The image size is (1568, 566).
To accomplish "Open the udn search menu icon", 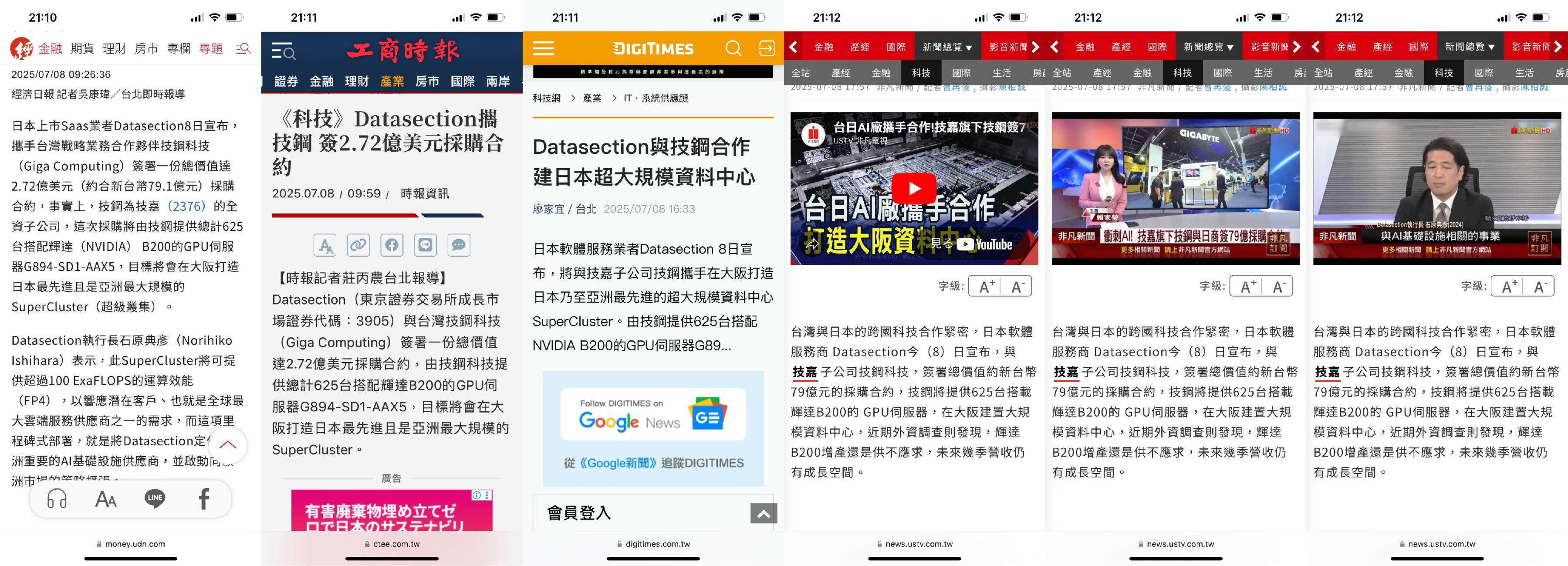I will coord(243,48).
